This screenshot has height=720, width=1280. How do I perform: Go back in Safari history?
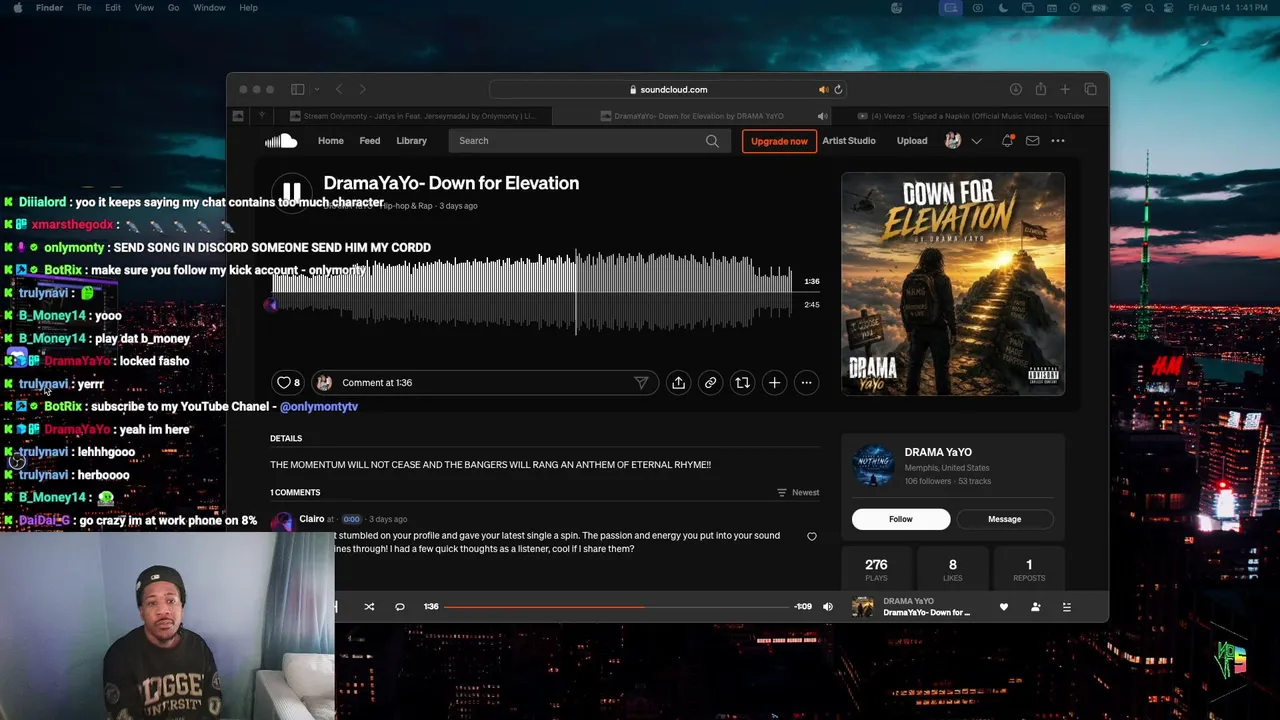pyautogui.click(x=339, y=90)
